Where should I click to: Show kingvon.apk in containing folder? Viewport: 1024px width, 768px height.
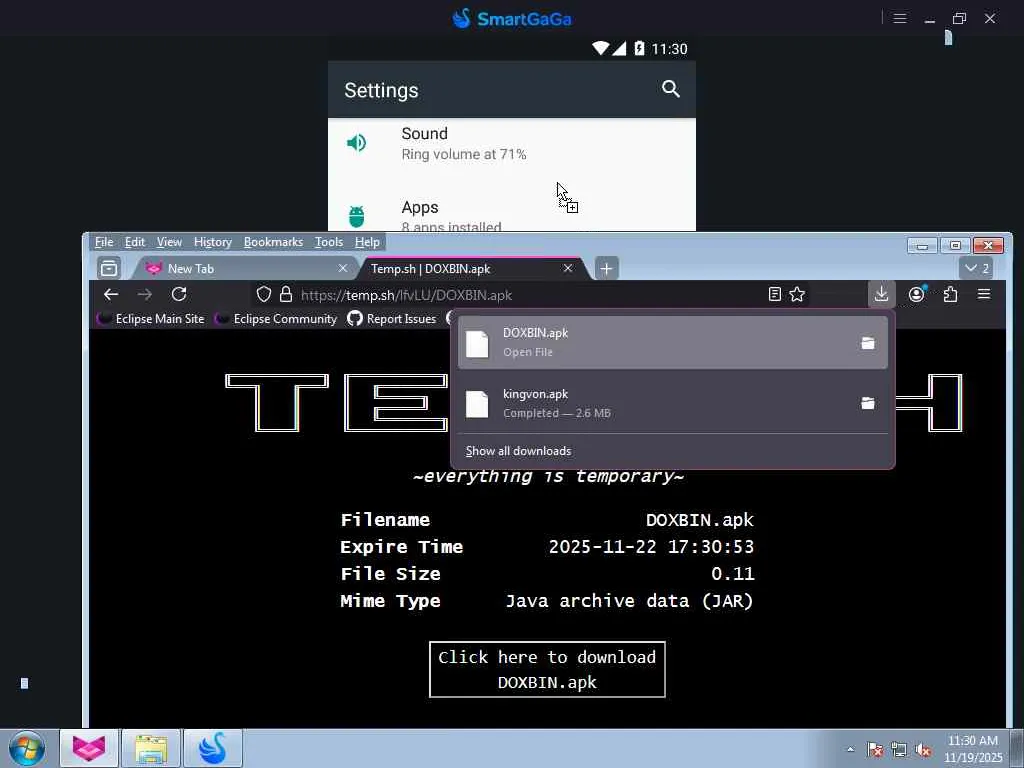(x=867, y=403)
